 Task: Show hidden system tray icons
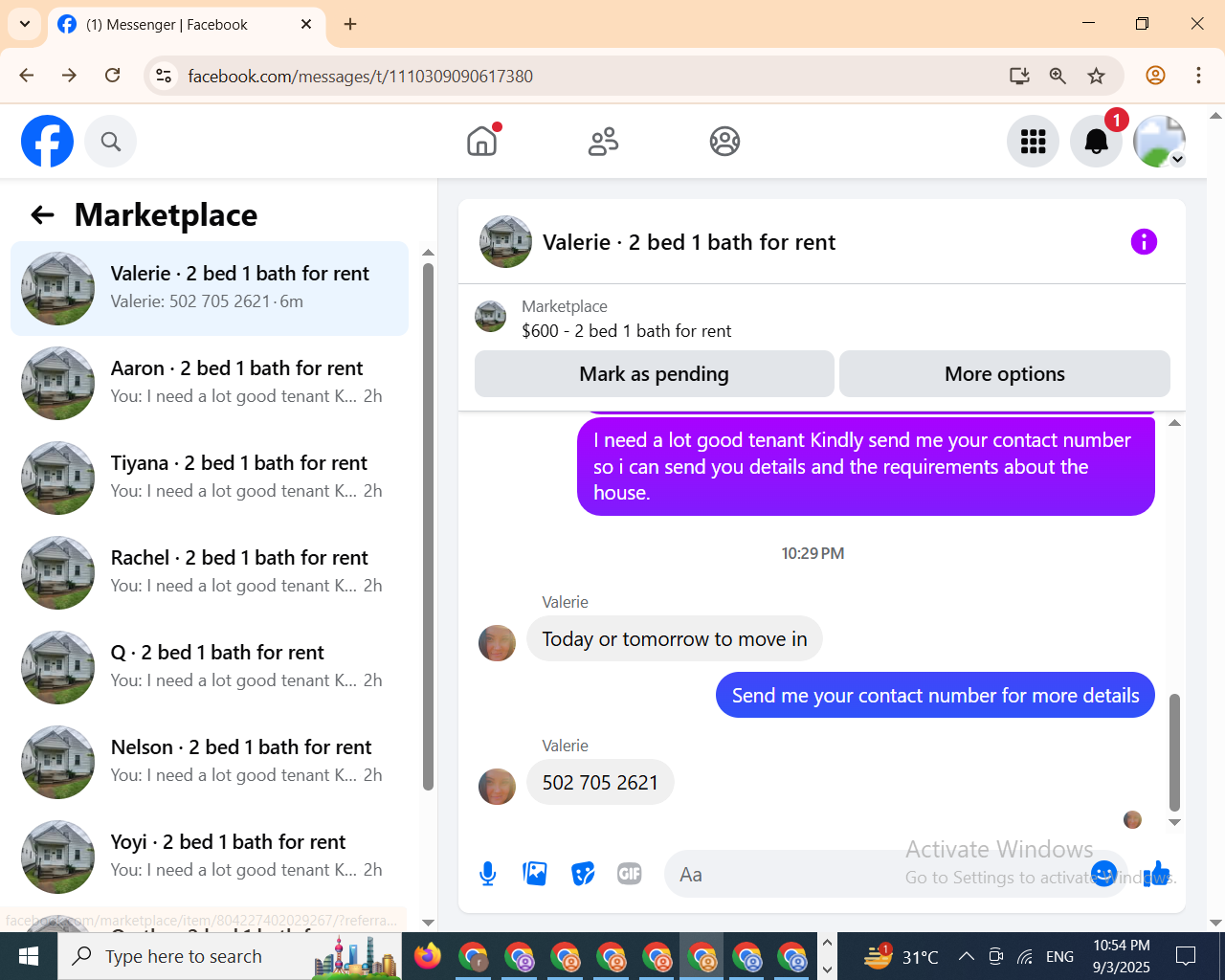pyautogui.click(x=967, y=956)
